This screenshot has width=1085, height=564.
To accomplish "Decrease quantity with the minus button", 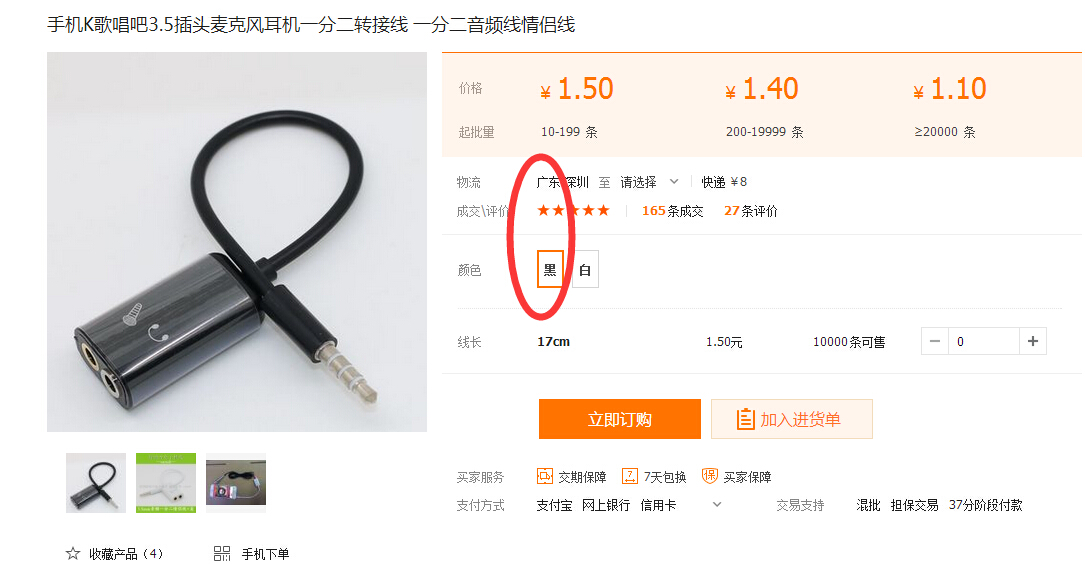I will 935,341.
